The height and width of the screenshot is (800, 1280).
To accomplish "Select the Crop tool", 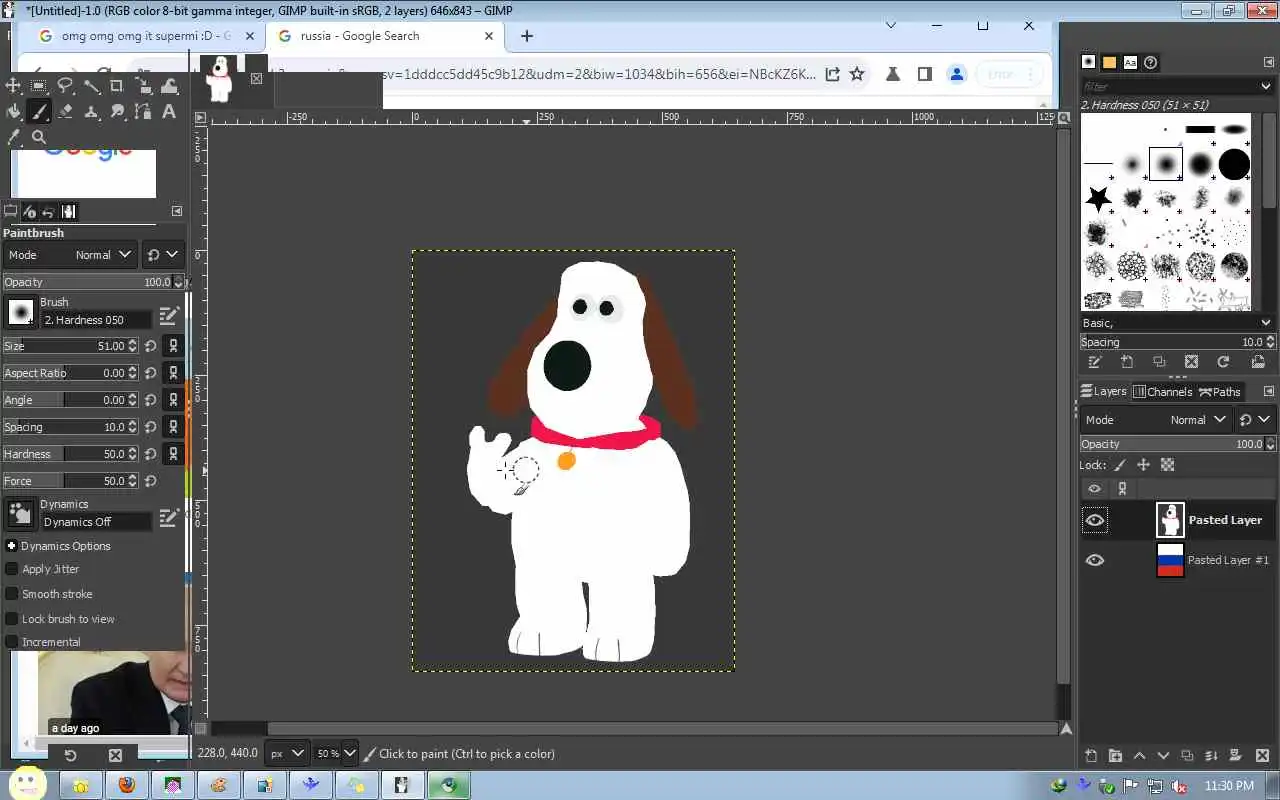I will coord(117,86).
